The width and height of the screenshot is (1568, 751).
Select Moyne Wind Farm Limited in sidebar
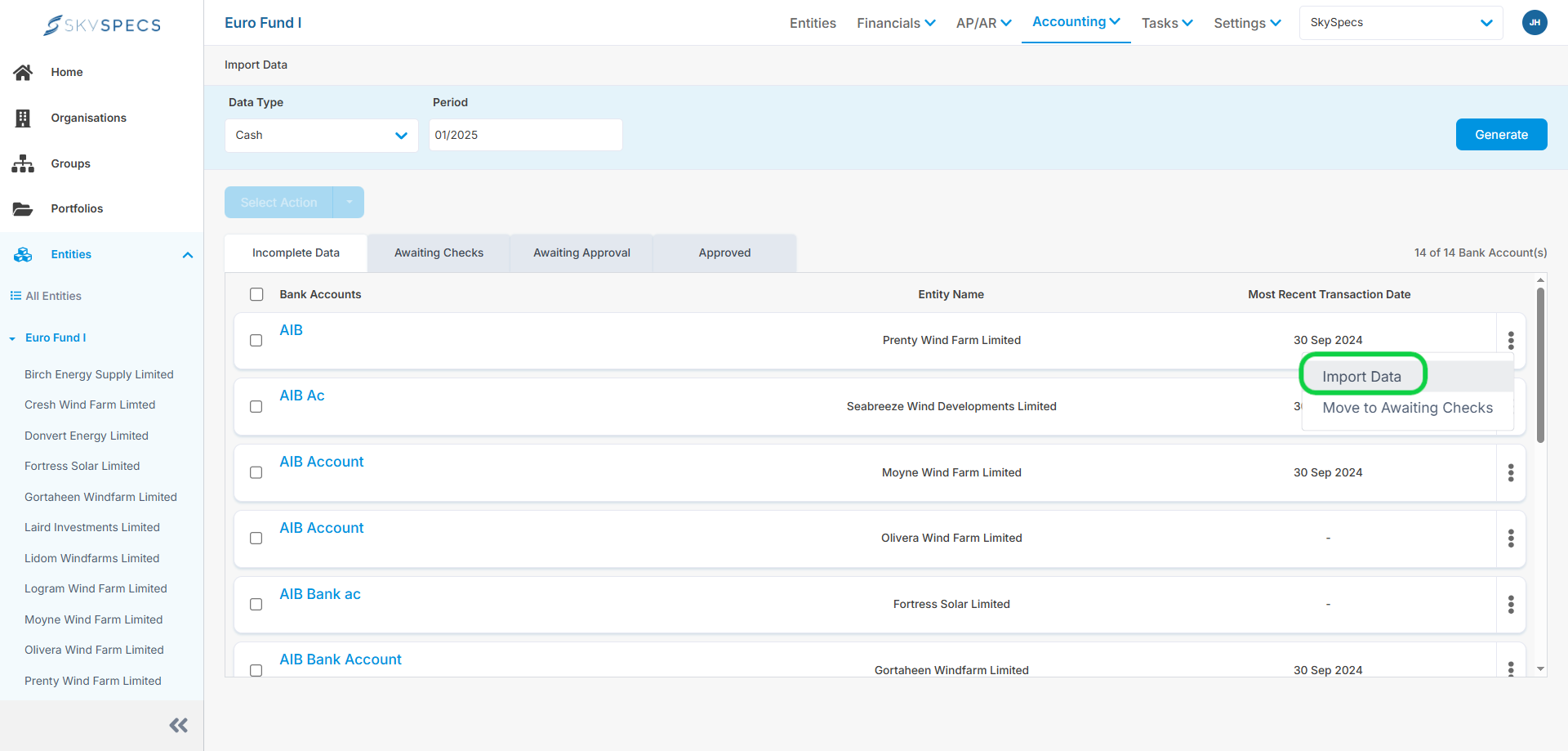pos(93,619)
